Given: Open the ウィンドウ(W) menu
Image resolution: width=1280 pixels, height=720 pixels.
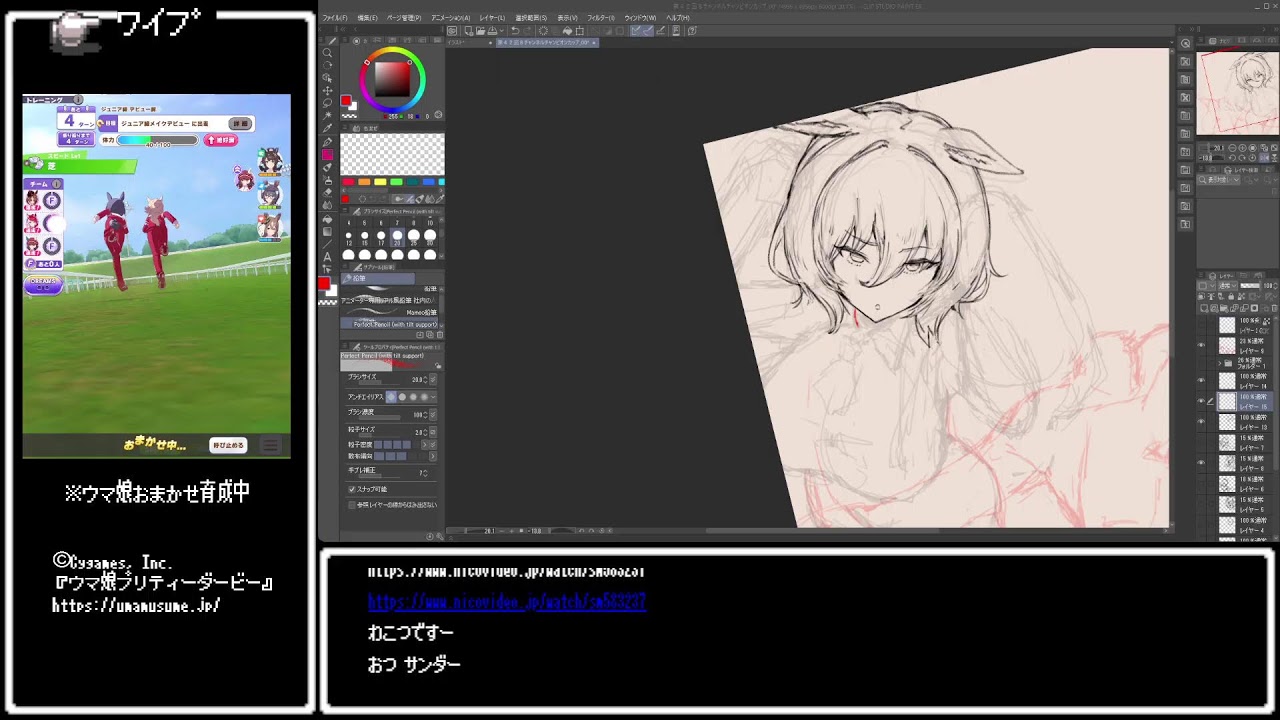Looking at the screenshot, I should pyautogui.click(x=640, y=18).
